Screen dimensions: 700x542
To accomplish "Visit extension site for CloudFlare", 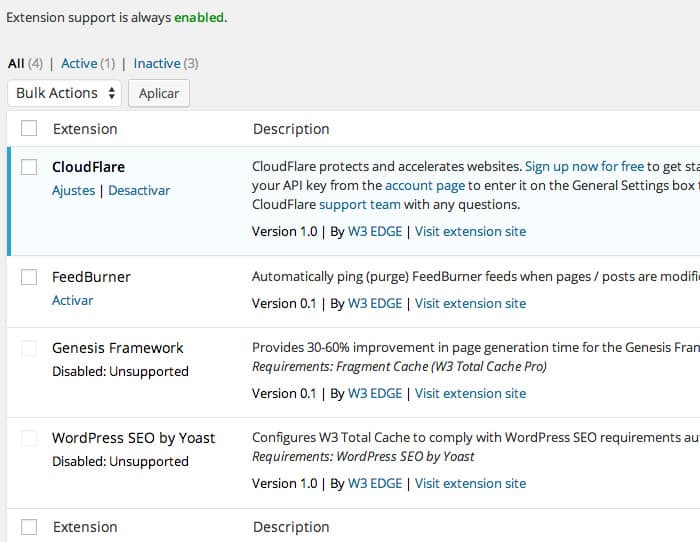I will tap(471, 232).
